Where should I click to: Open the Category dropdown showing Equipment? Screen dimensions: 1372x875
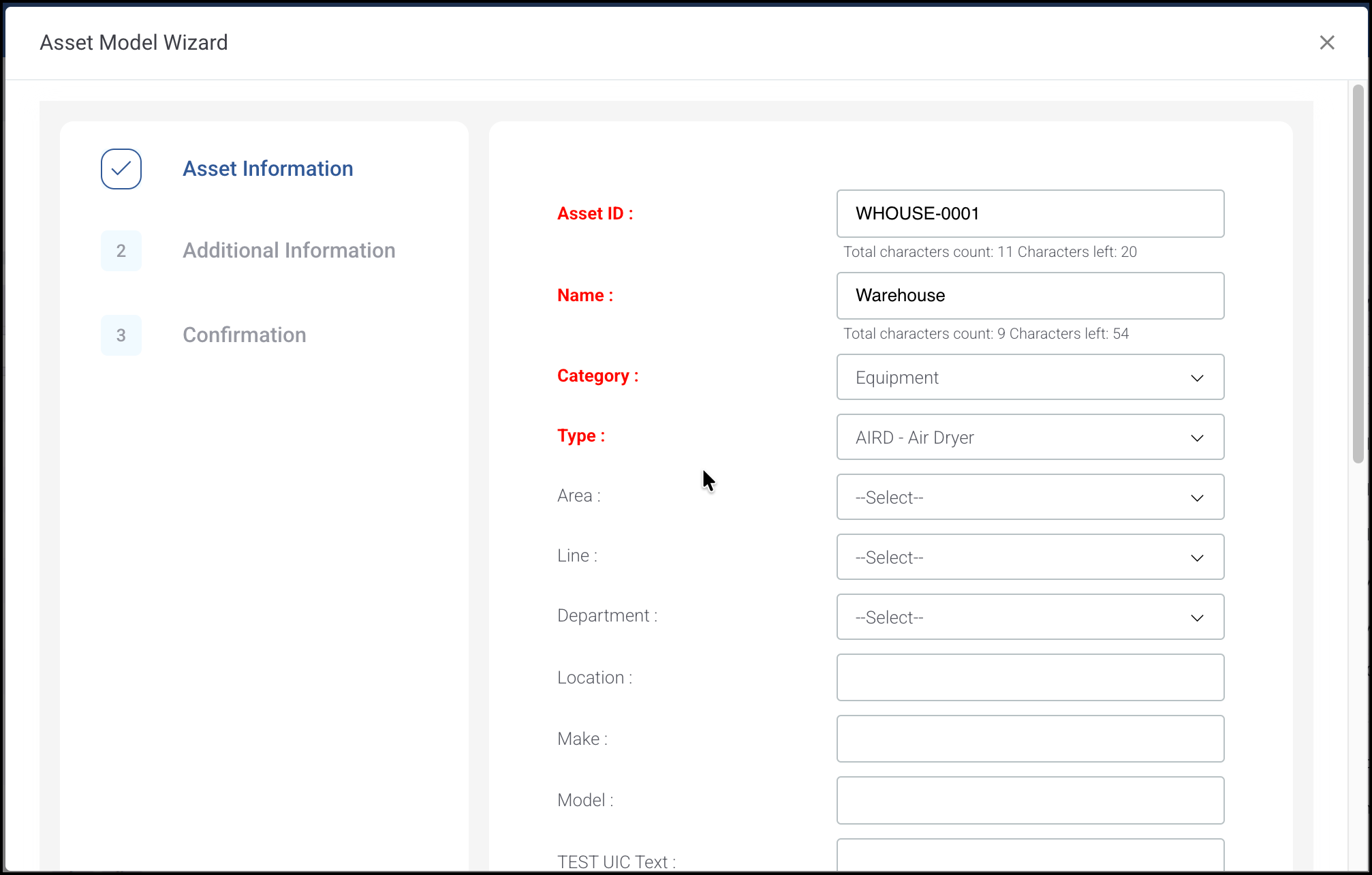coord(1029,378)
